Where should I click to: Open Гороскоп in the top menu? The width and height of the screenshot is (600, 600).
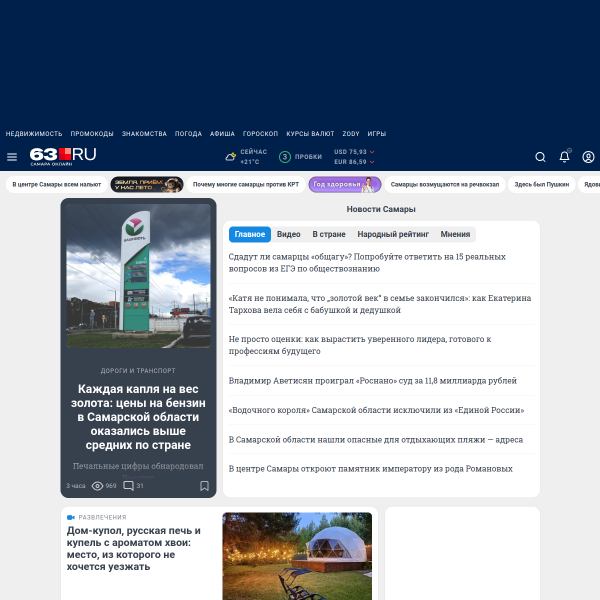(x=260, y=134)
